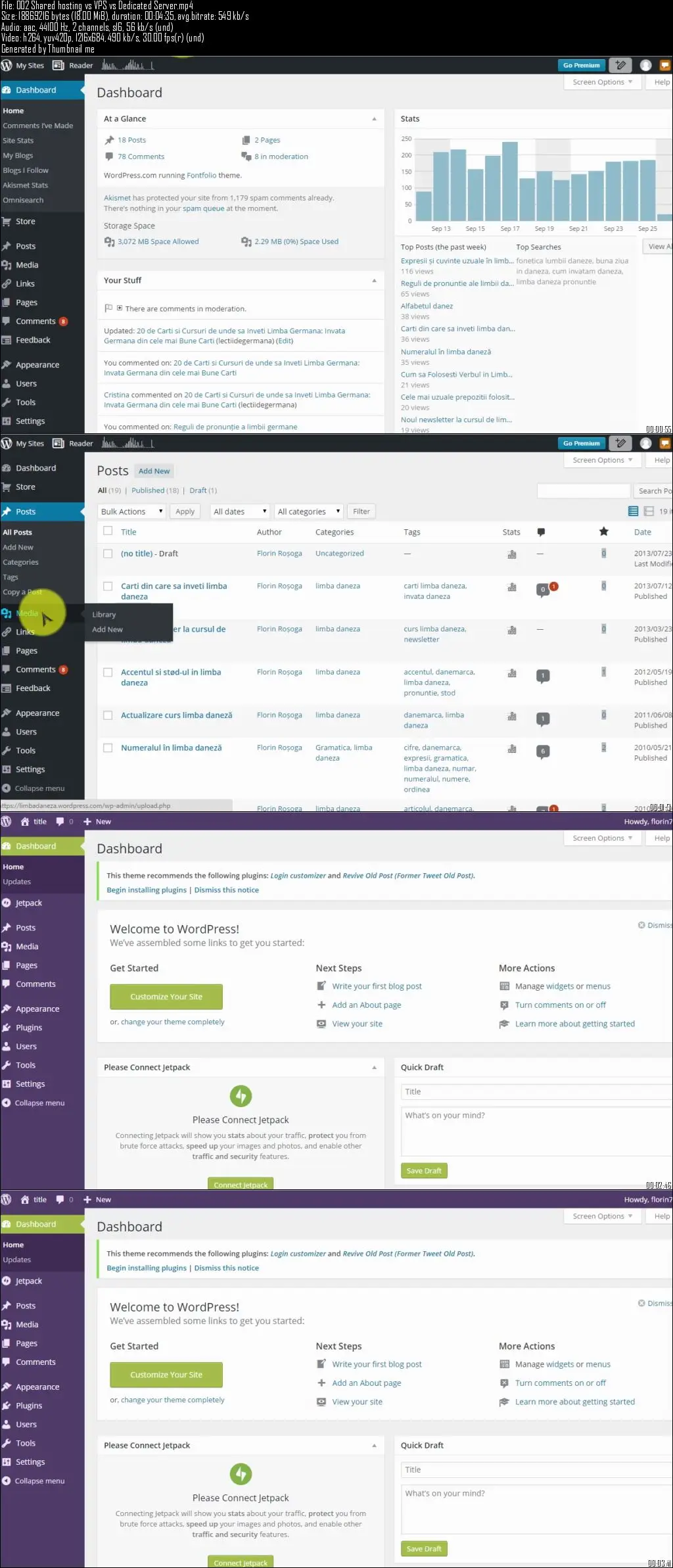Screen dimensions: 673x1568
Task: Click the double-bubble icon beside 8 in moderation
Action: 246,156
